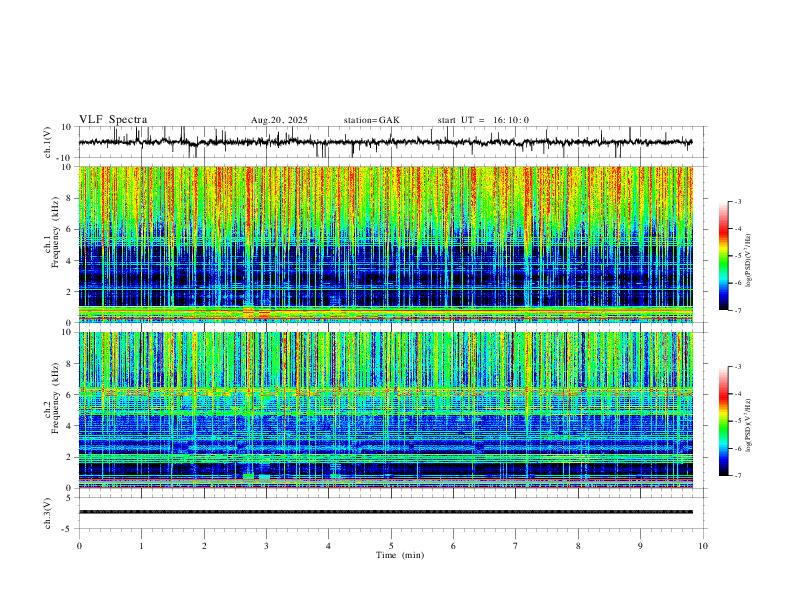Click time axis tick label '4'
The width and height of the screenshot is (792, 612).
coord(328,546)
